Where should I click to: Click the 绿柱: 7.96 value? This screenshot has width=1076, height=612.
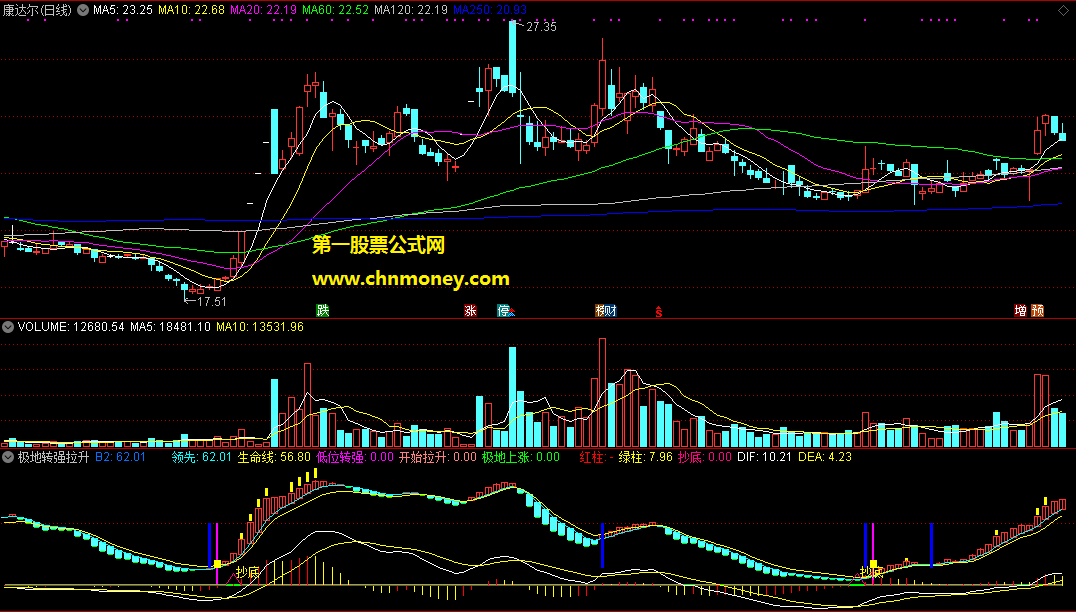[646, 457]
